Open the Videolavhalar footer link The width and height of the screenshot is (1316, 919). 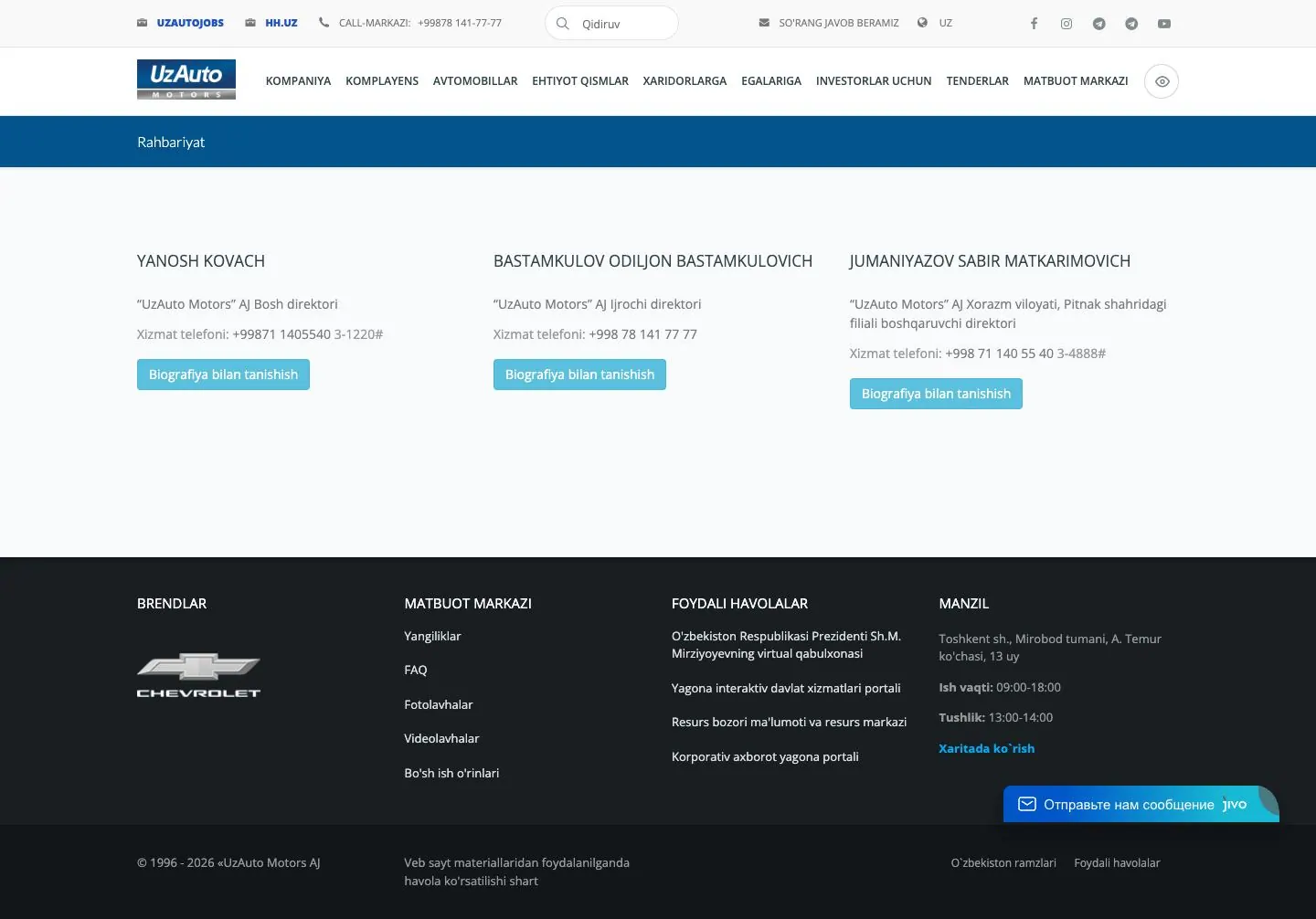point(441,738)
